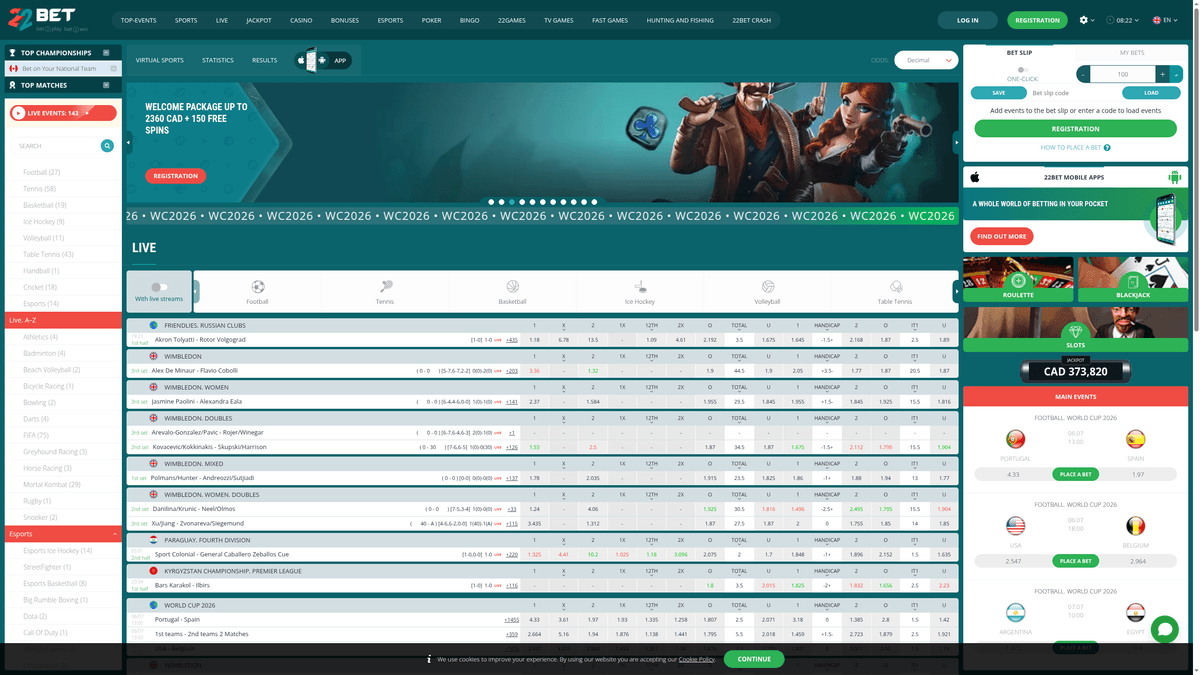Open VIRTUAL SPORTS tab

click(160, 60)
